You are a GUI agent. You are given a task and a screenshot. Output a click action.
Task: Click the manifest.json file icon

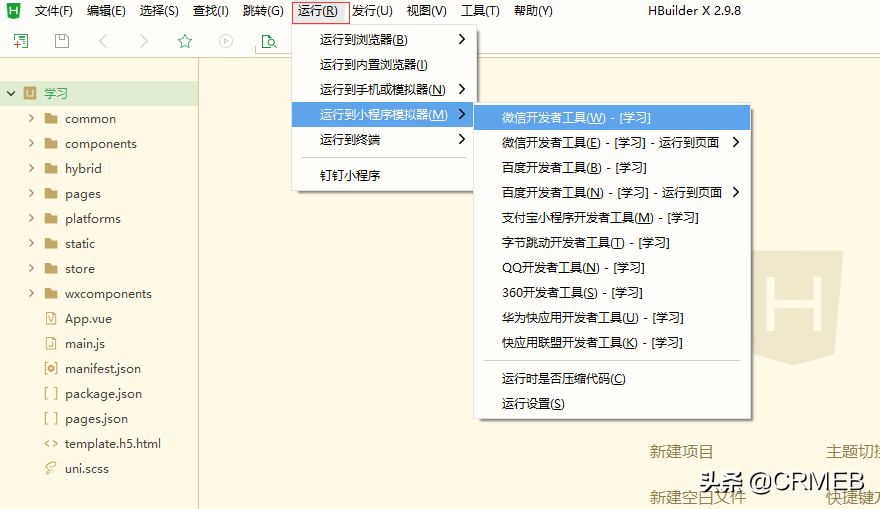pyautogui.click(x=51, y=368)
